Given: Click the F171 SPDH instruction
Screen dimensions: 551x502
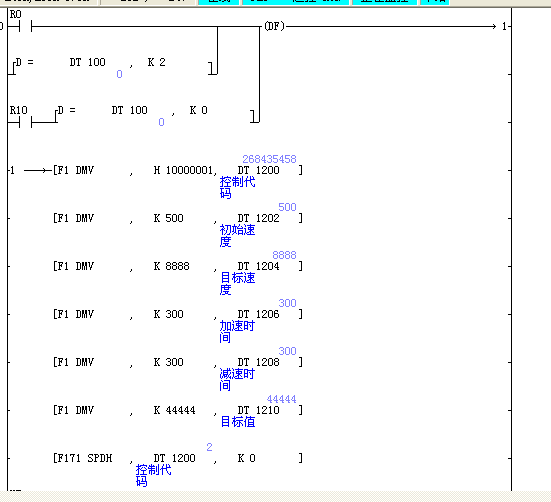Looking at the screenshot, I should [83, 458].
